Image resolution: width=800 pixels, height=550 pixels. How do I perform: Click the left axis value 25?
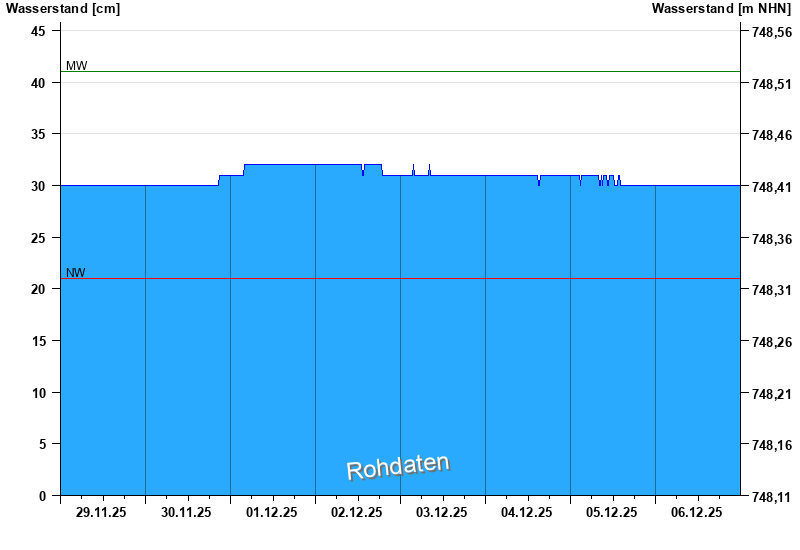click(38, 238)
